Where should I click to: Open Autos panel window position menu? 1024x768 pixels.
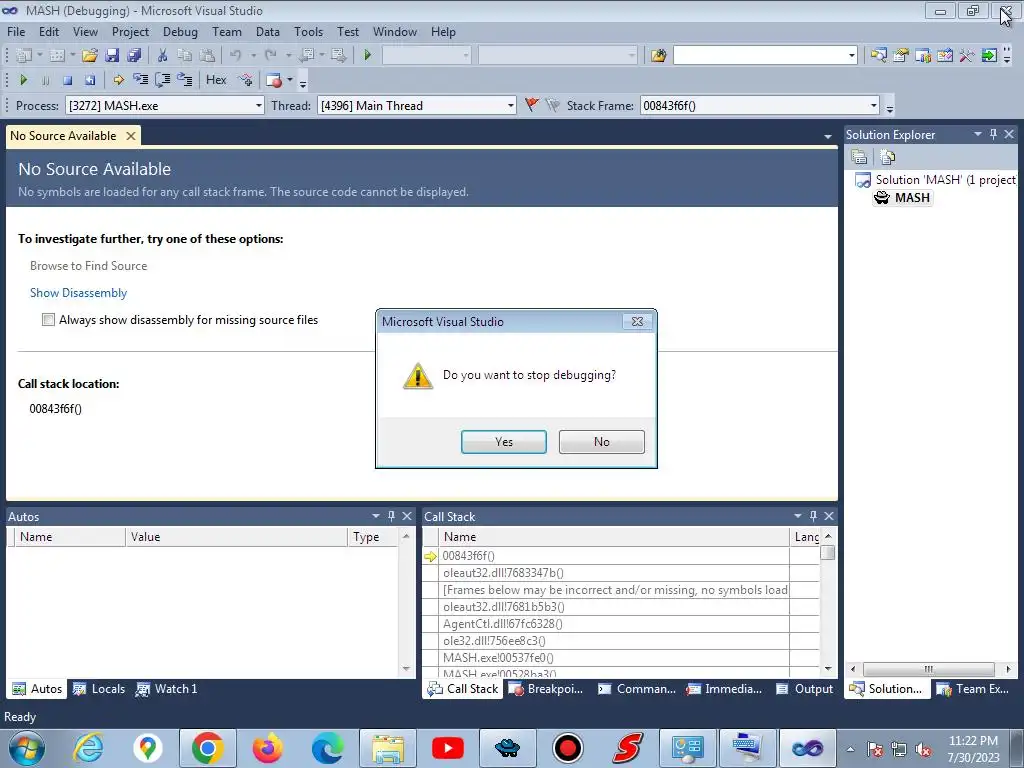point(376,516)
